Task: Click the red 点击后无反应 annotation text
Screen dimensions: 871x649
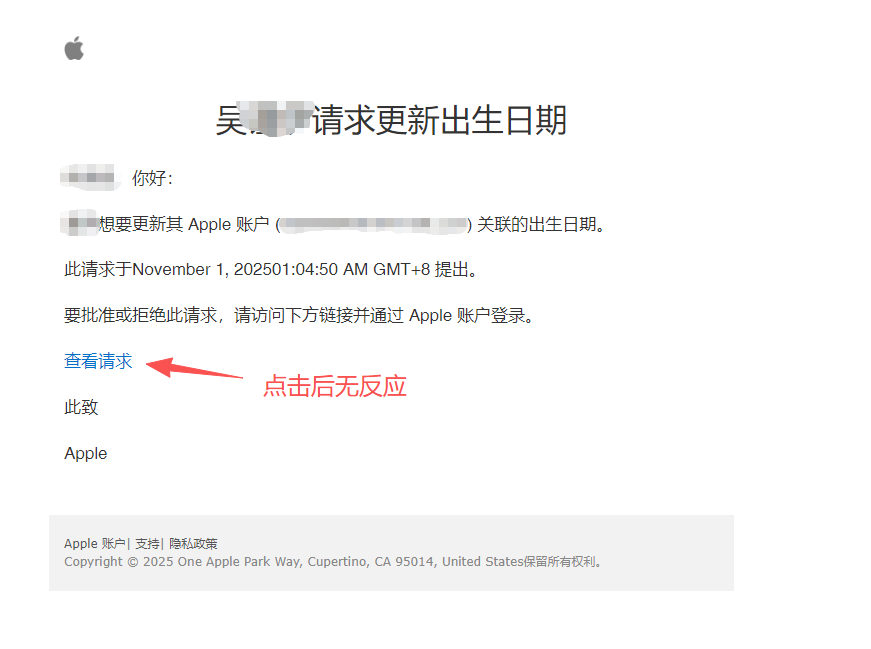Action: (x=335, y=386)
